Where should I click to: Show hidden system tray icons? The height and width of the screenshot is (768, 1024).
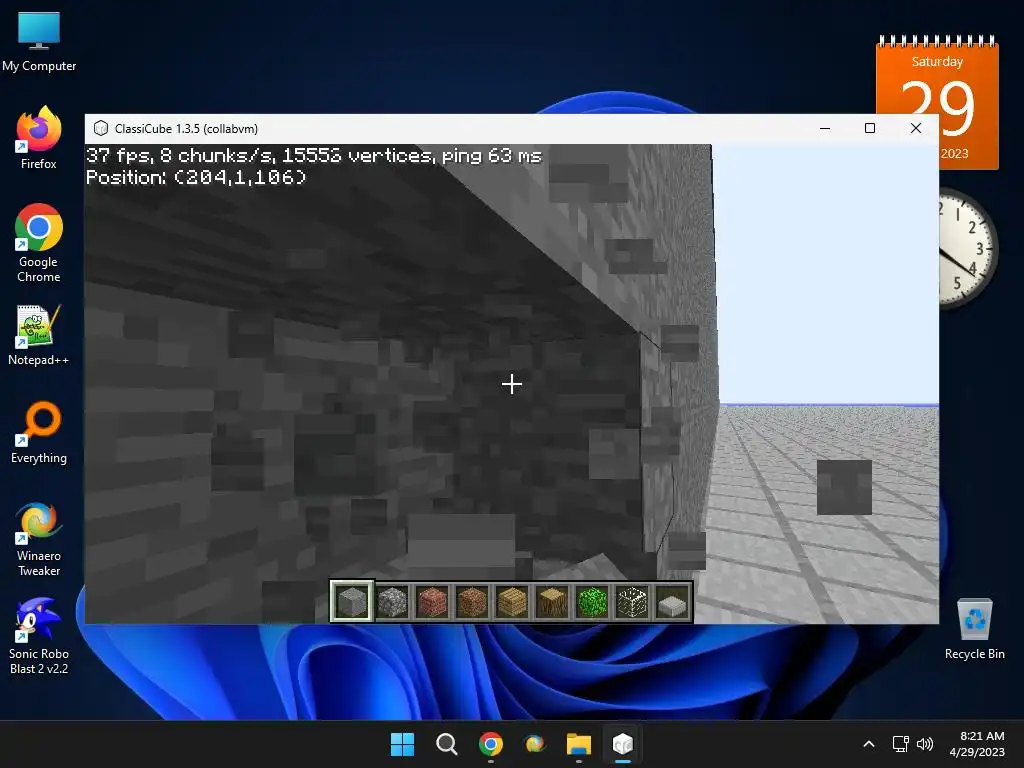point(869,744)
